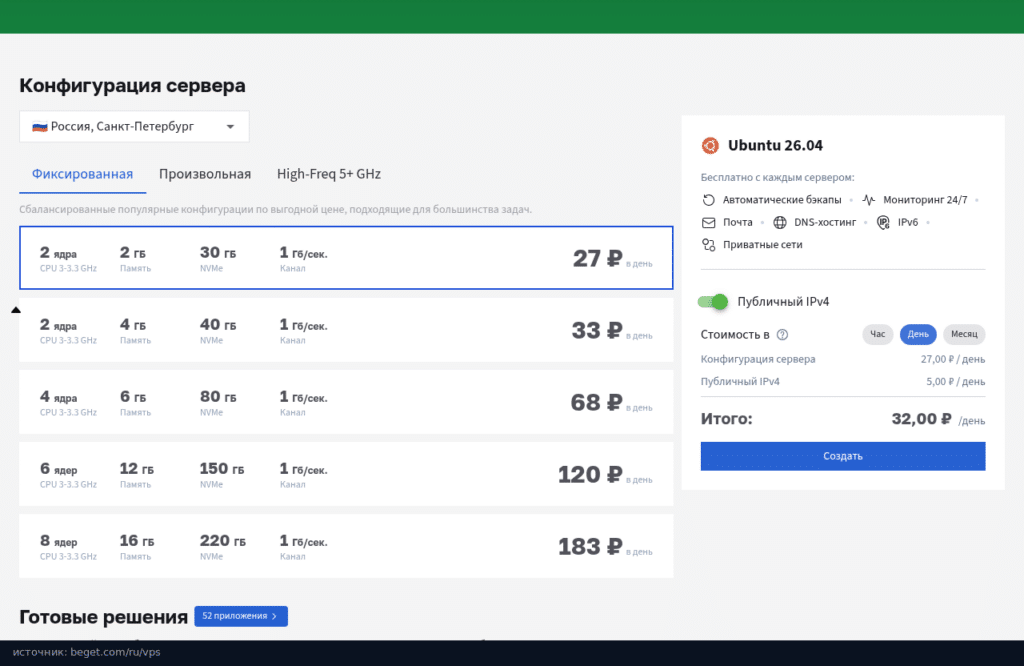Select the 183 ₽ per day plan

tap(346, 546)
